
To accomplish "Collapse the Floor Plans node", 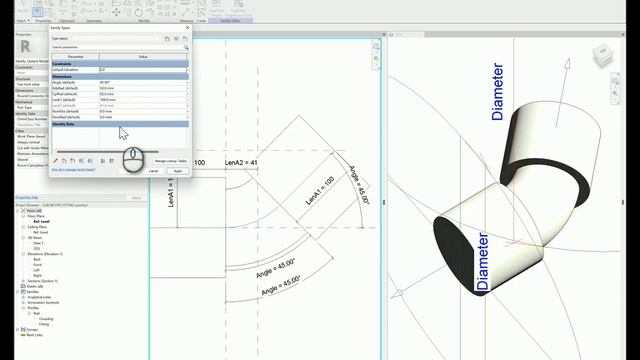I will pos(24,216).
